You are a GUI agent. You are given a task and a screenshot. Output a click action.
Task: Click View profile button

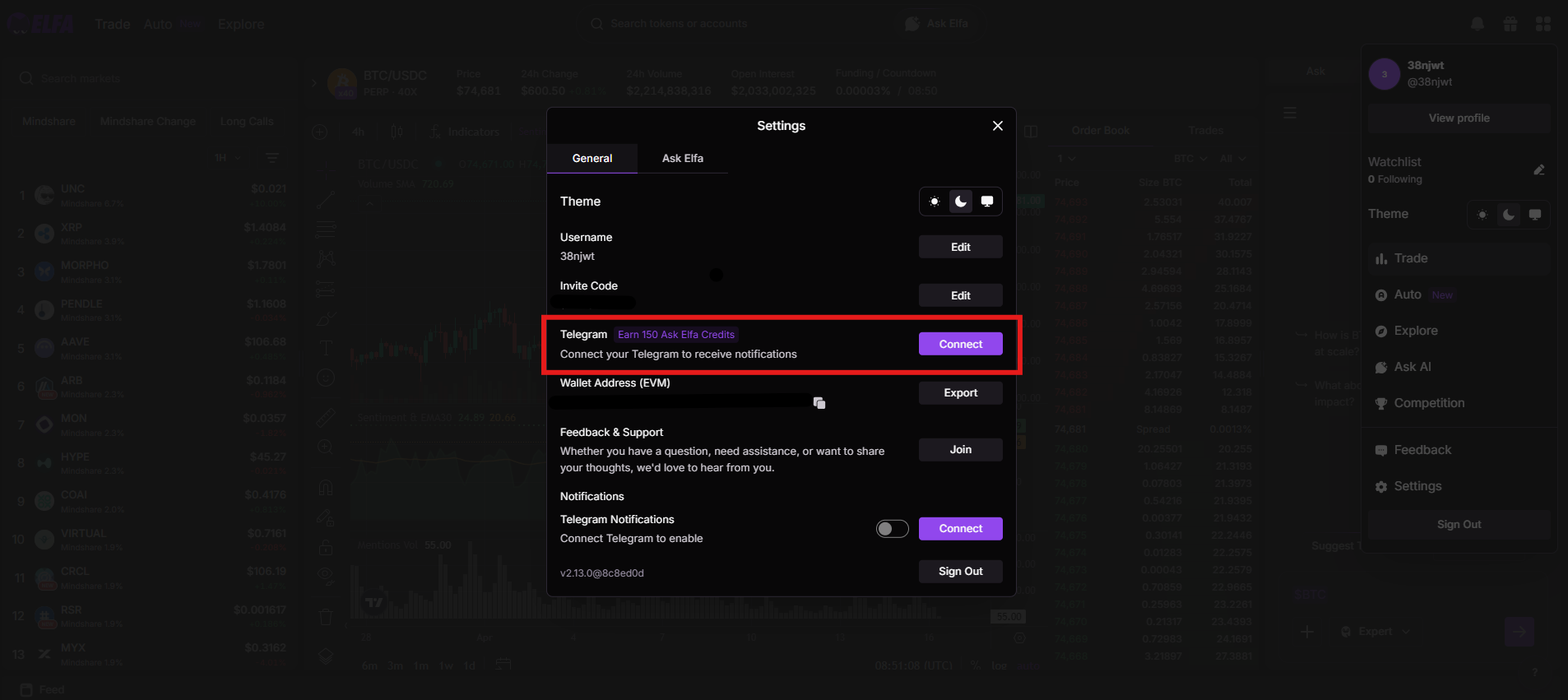coord(1459,118)
